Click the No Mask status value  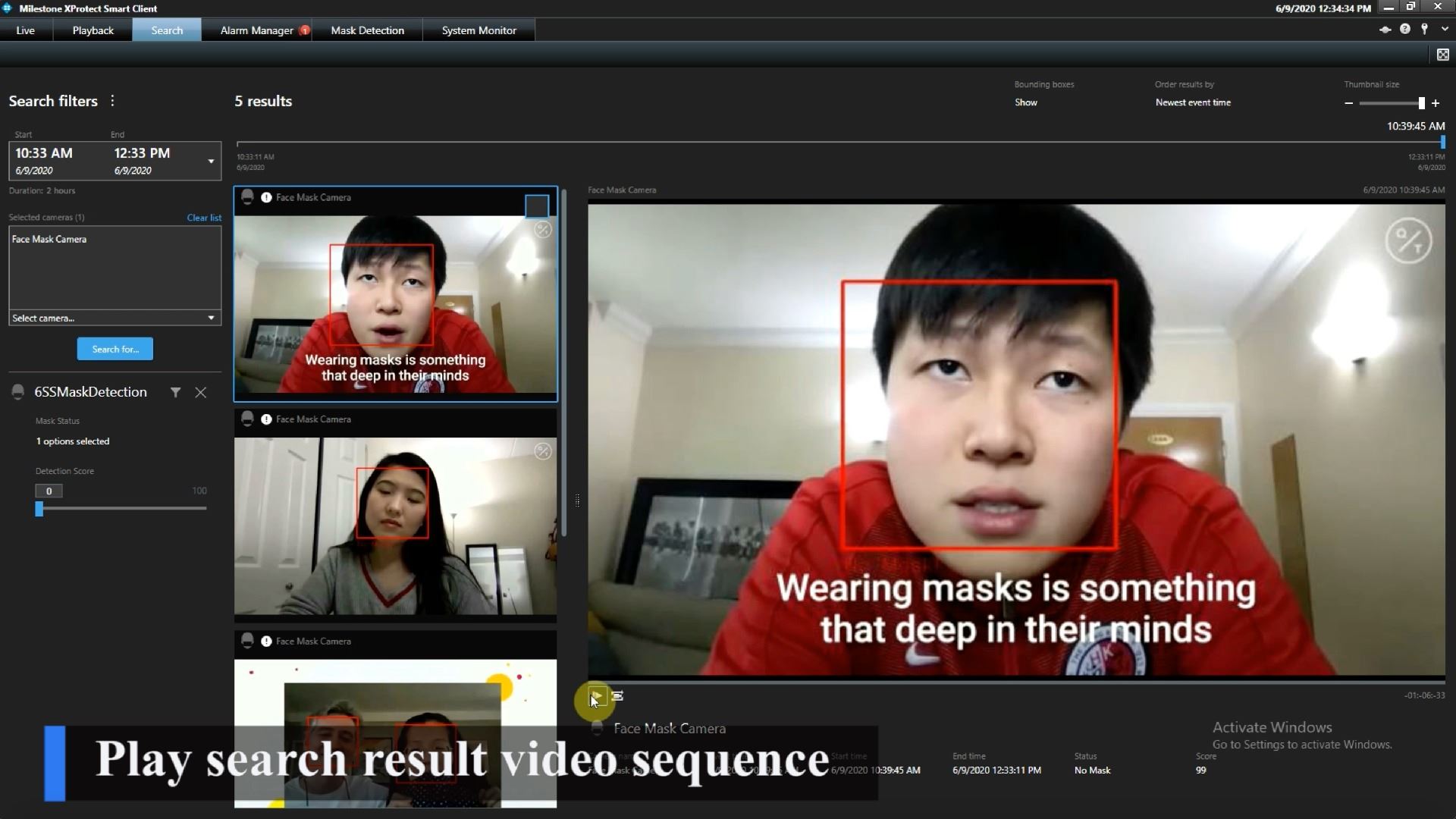[1092, 770]
